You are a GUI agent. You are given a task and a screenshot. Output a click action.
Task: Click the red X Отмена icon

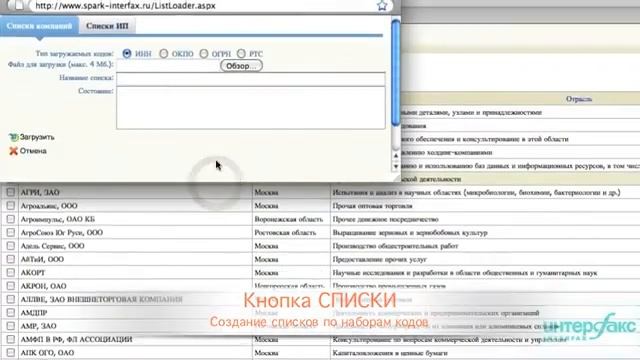click(13, 151)
